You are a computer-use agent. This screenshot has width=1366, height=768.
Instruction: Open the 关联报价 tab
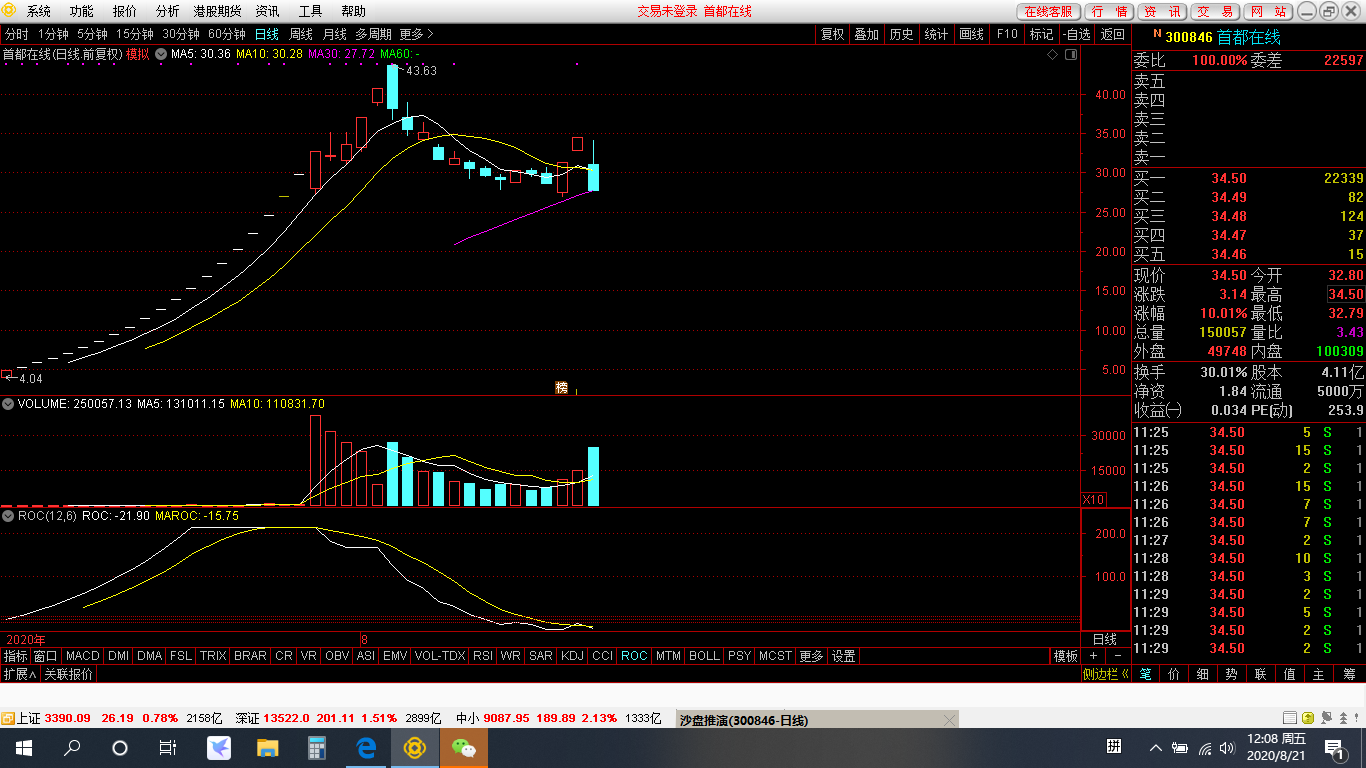(68, 674)
